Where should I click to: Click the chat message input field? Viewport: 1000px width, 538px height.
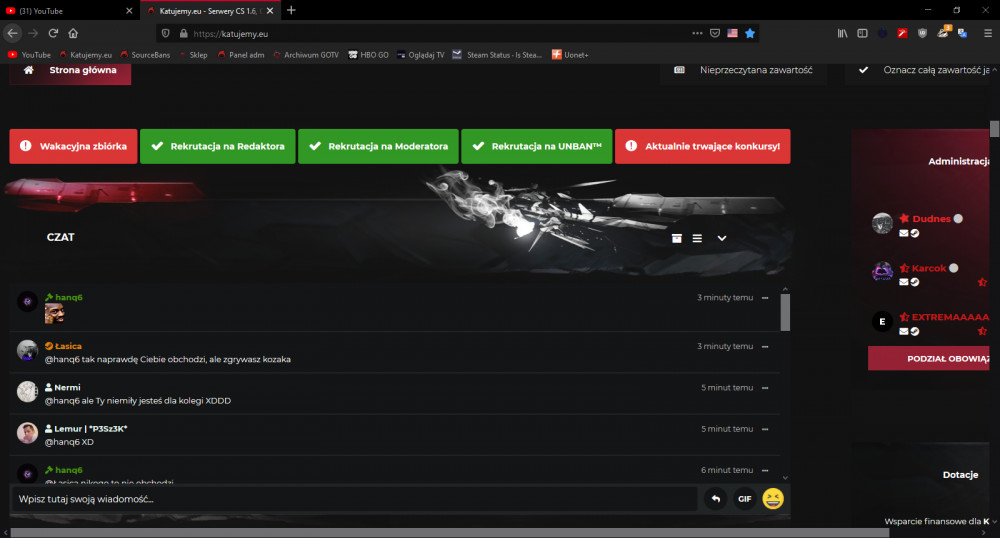point(354,499)
